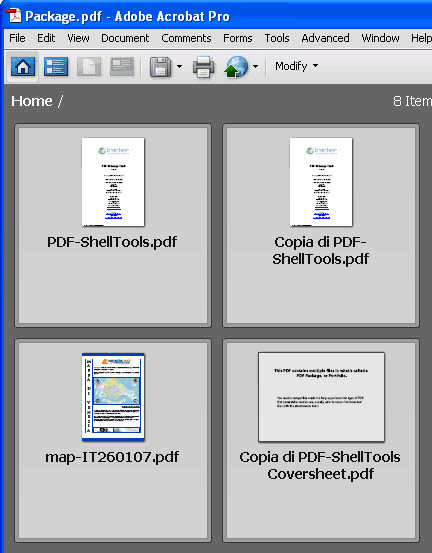The image size is (432, 553).
Task: Click the grayed-out welcome header view icon
Action: coord(122,66)
